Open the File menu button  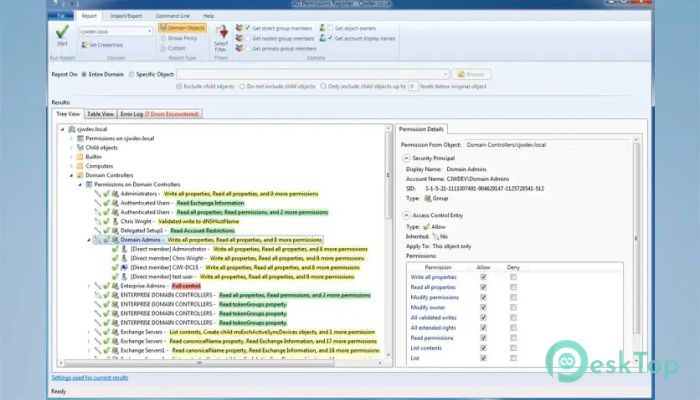pos(61,16)
